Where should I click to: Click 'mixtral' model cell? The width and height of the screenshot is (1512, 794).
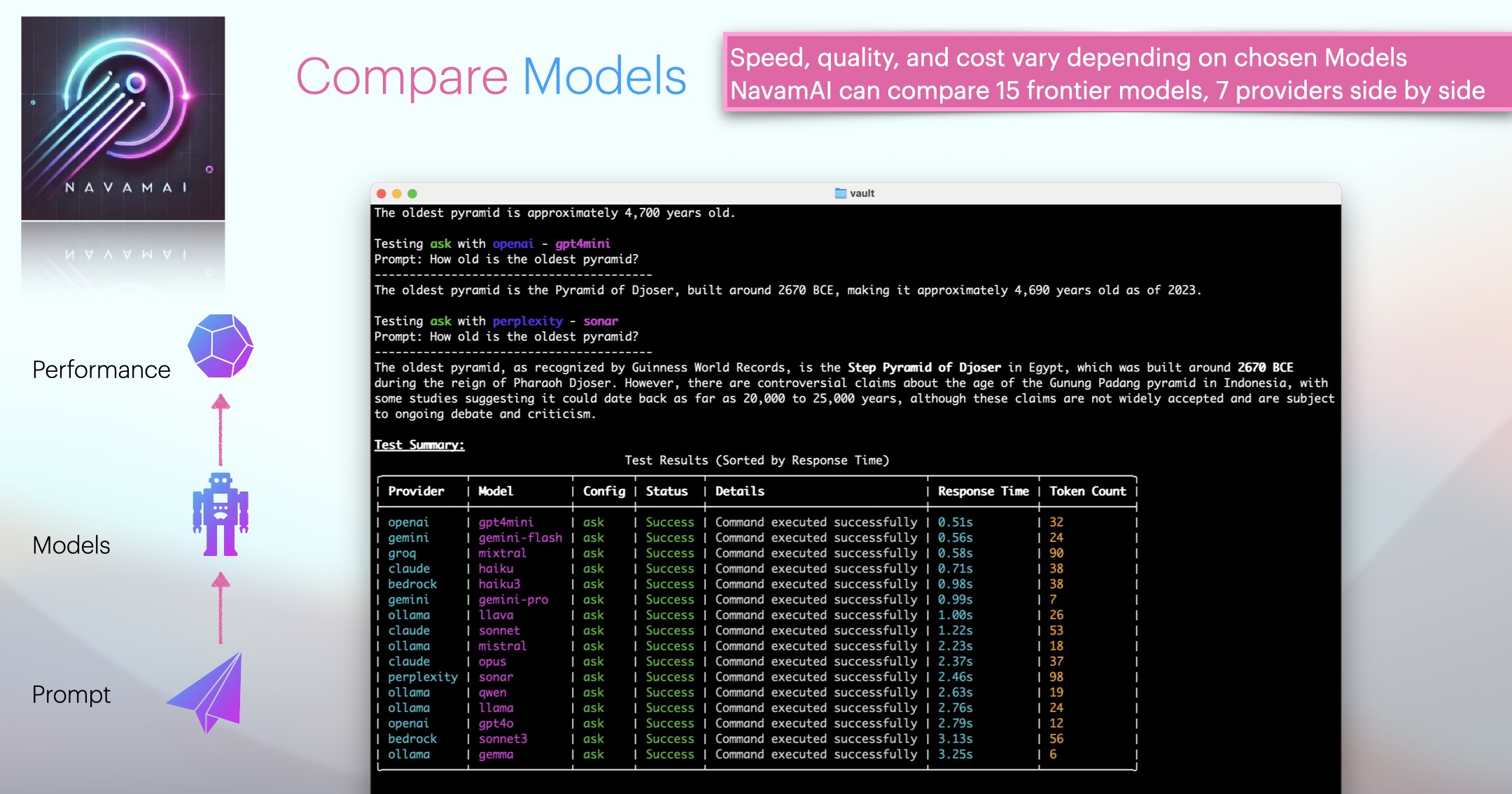point(503,553)
